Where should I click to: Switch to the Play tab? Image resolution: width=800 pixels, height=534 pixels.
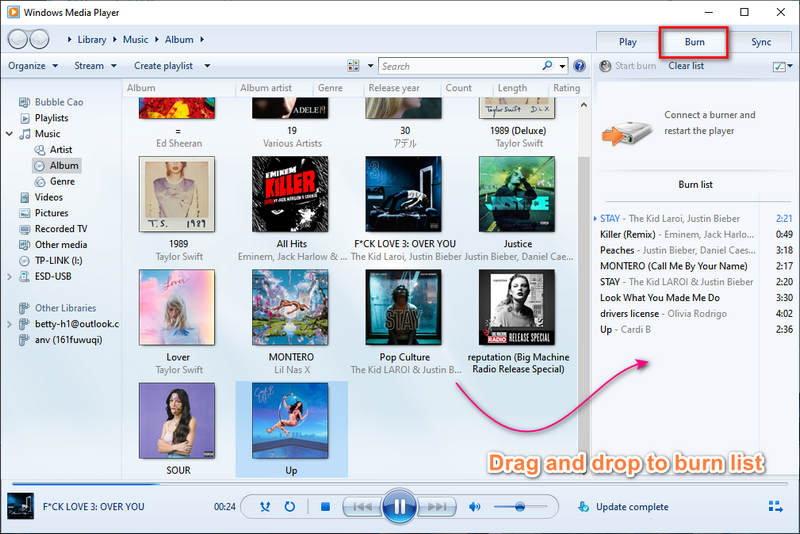coord(628,42)
